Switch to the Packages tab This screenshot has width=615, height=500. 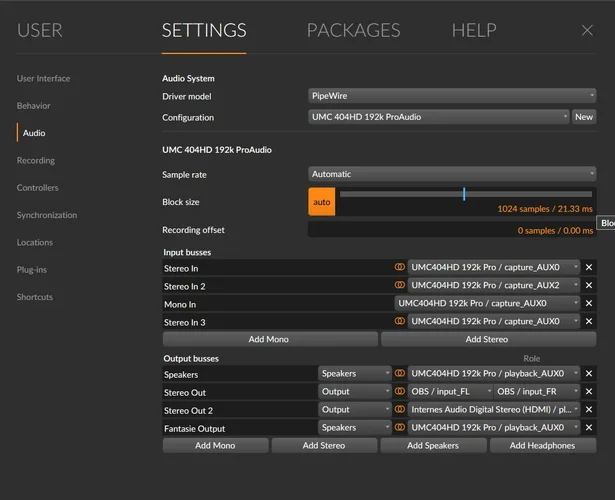[353, 31]
